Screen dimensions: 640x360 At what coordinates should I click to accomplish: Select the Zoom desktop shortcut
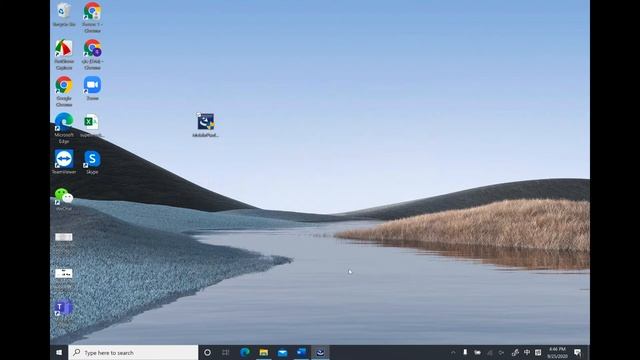click(92, 89)
